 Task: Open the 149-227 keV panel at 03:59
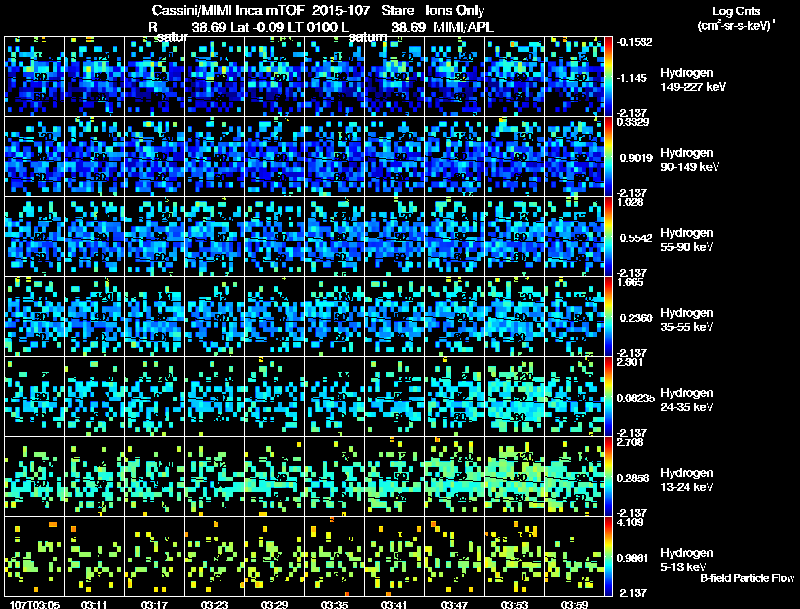574,77
